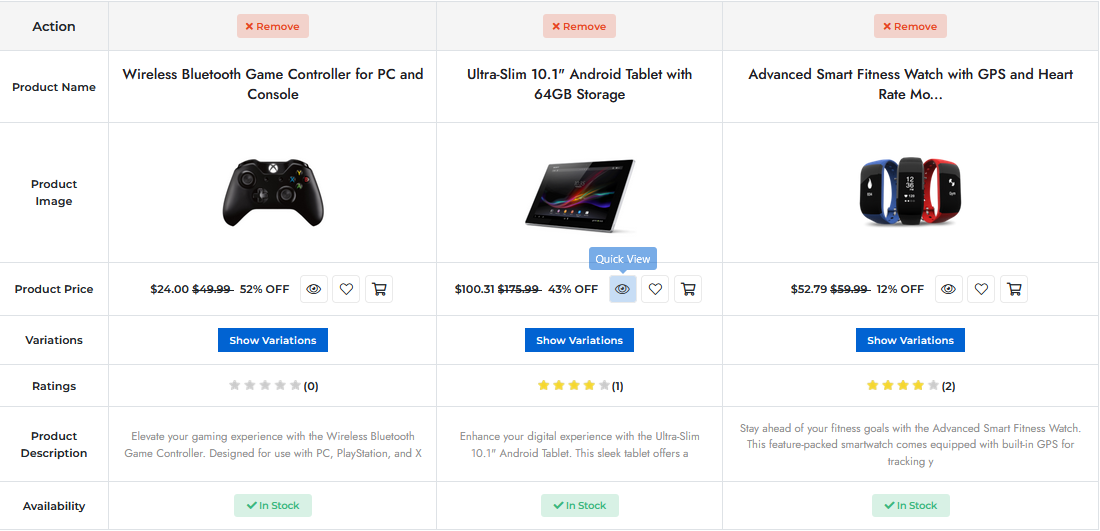This screenshot has width=1100, height=531.
Task: Click the tablet Quick View eye icon
Action: (622, 289)
